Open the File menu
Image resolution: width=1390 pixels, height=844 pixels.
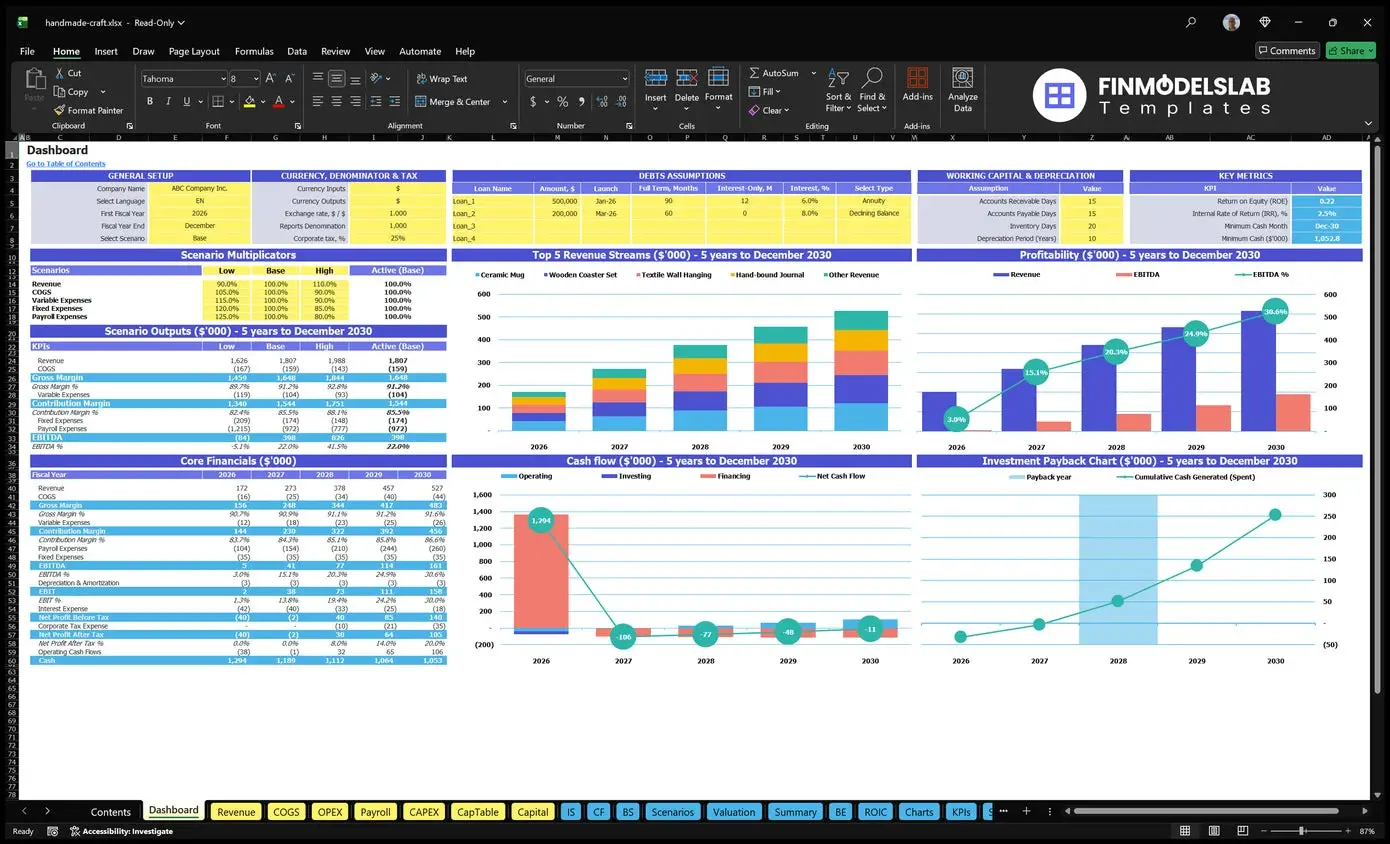(x=27, y=51)
